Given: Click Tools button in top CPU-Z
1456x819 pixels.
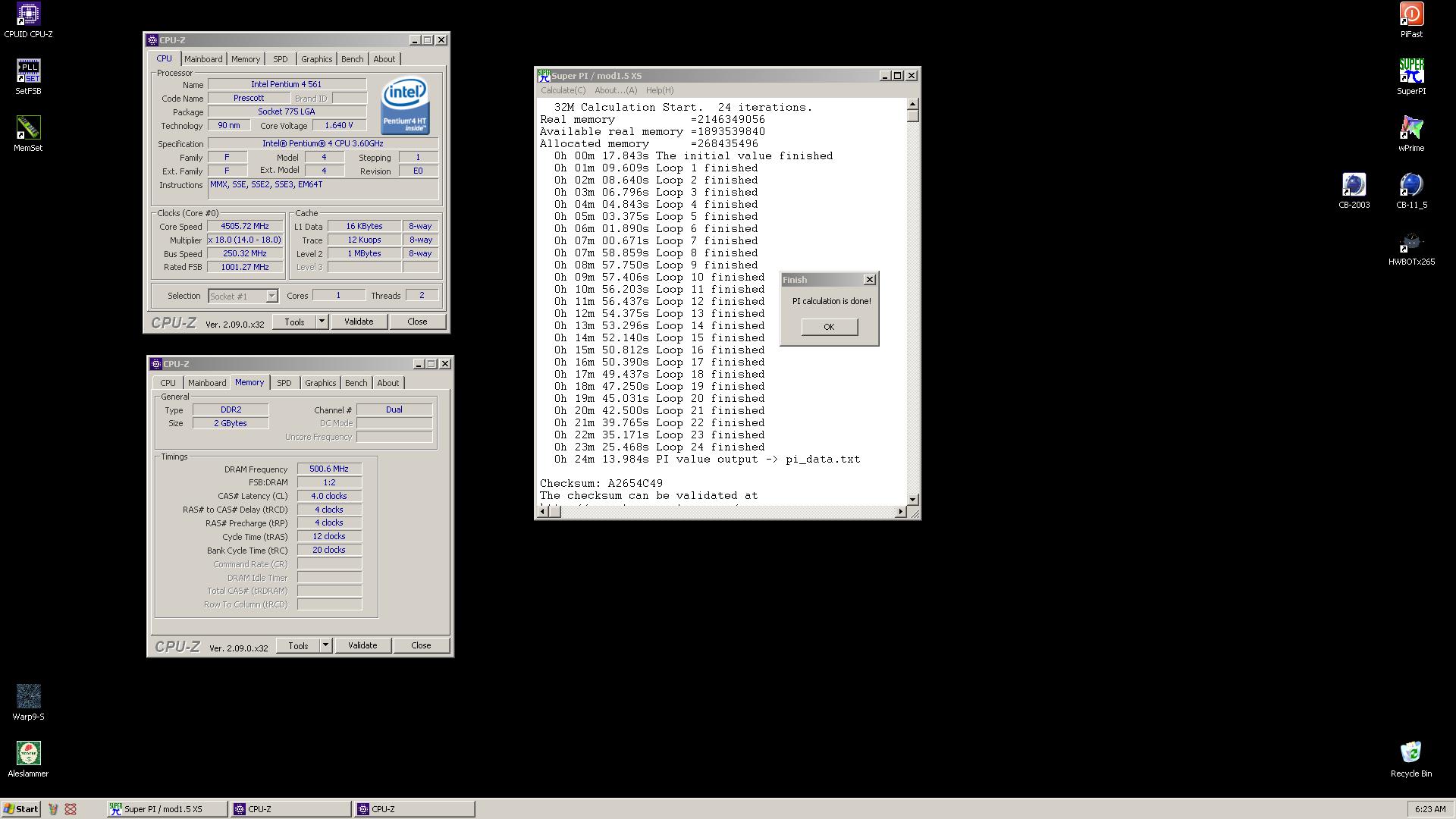Looking at the screenshot, I should pos(294,322).
